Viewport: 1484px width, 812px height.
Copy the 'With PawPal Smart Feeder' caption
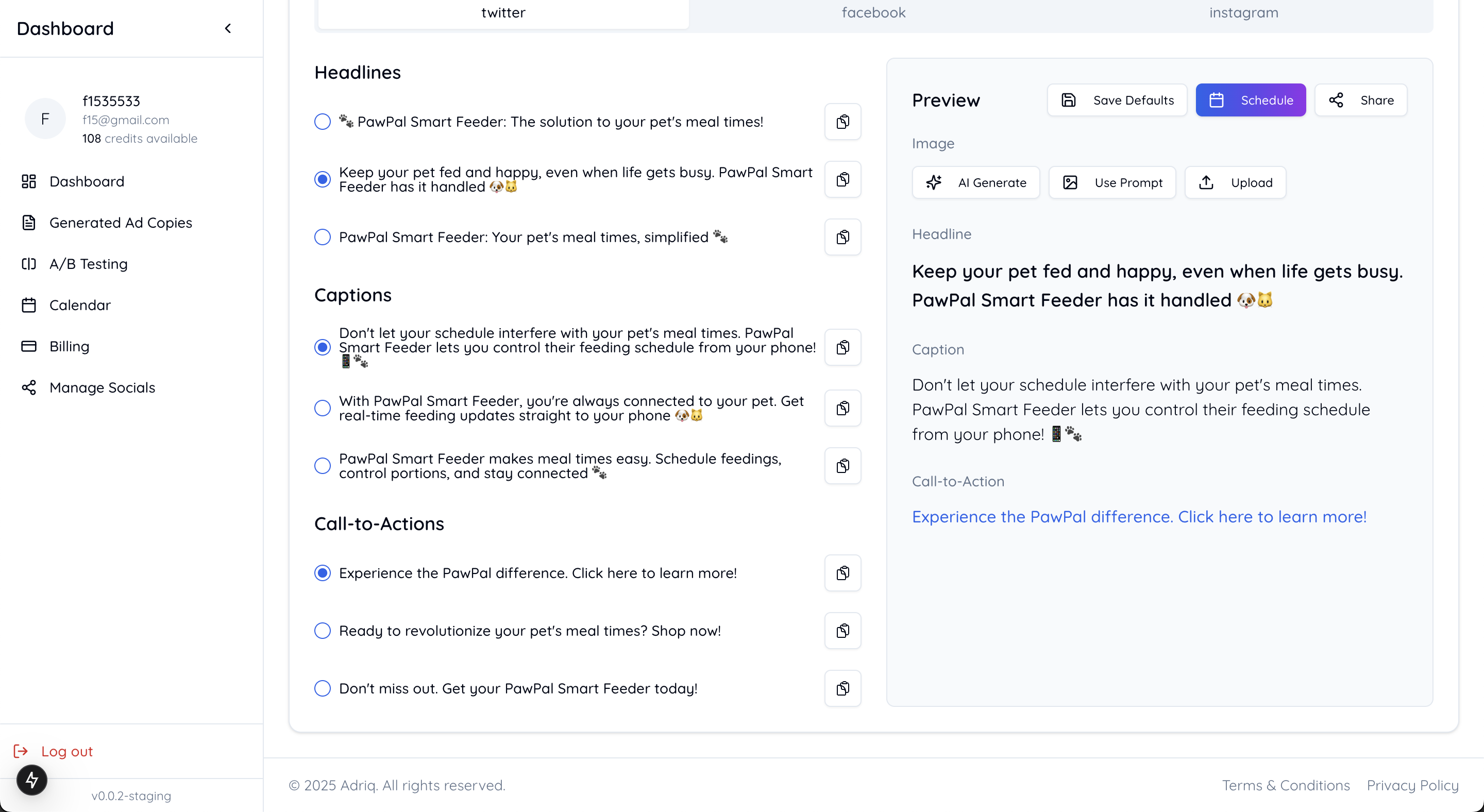(842, 408)
